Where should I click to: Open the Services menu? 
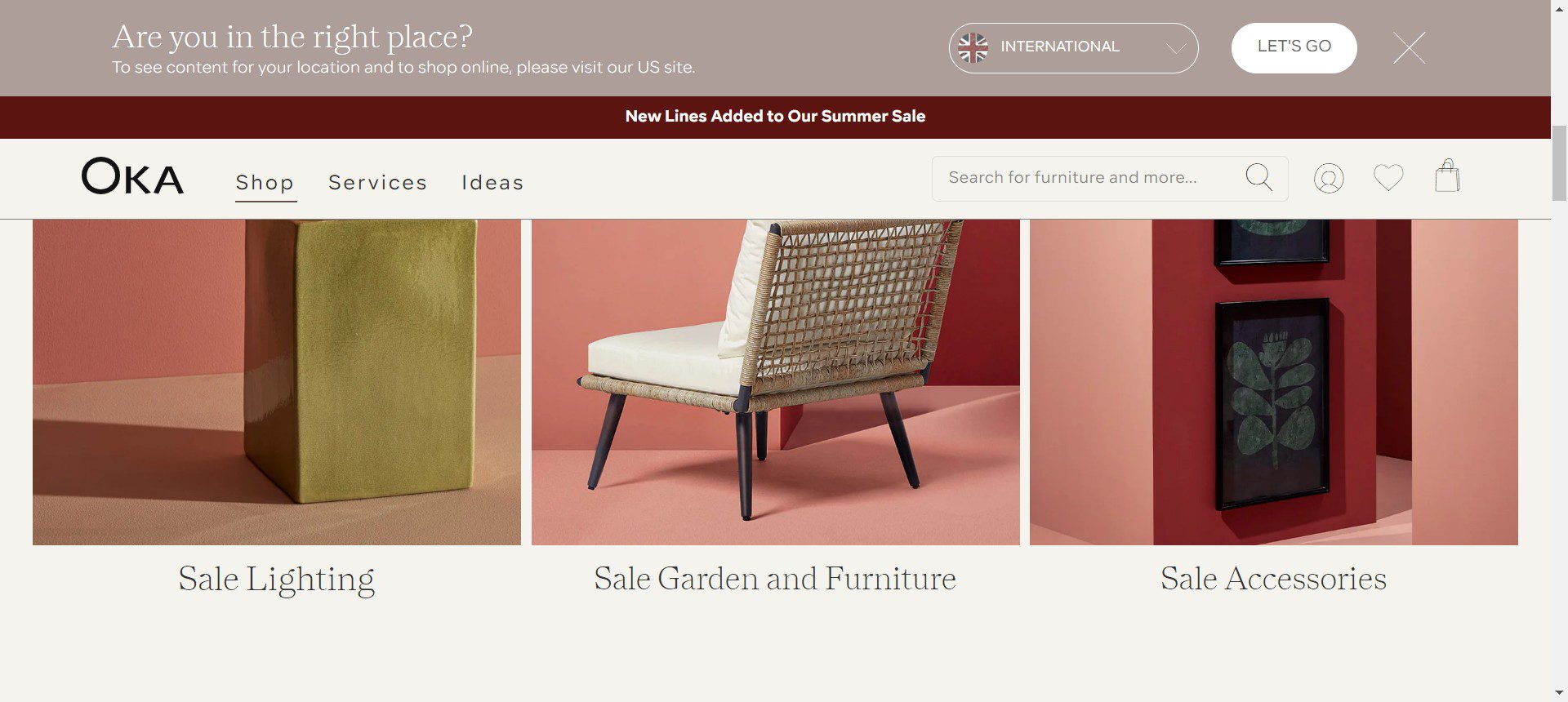coord(377,182)
